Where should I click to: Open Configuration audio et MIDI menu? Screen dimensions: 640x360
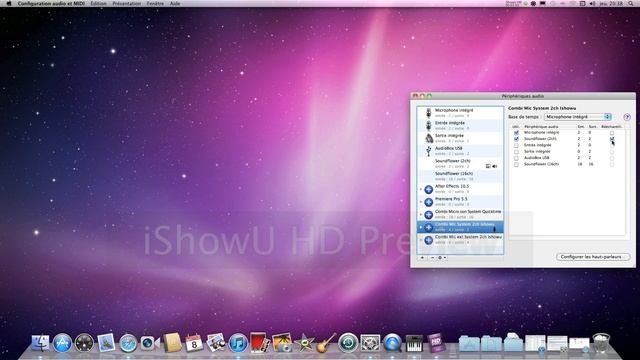coord(51,3)
